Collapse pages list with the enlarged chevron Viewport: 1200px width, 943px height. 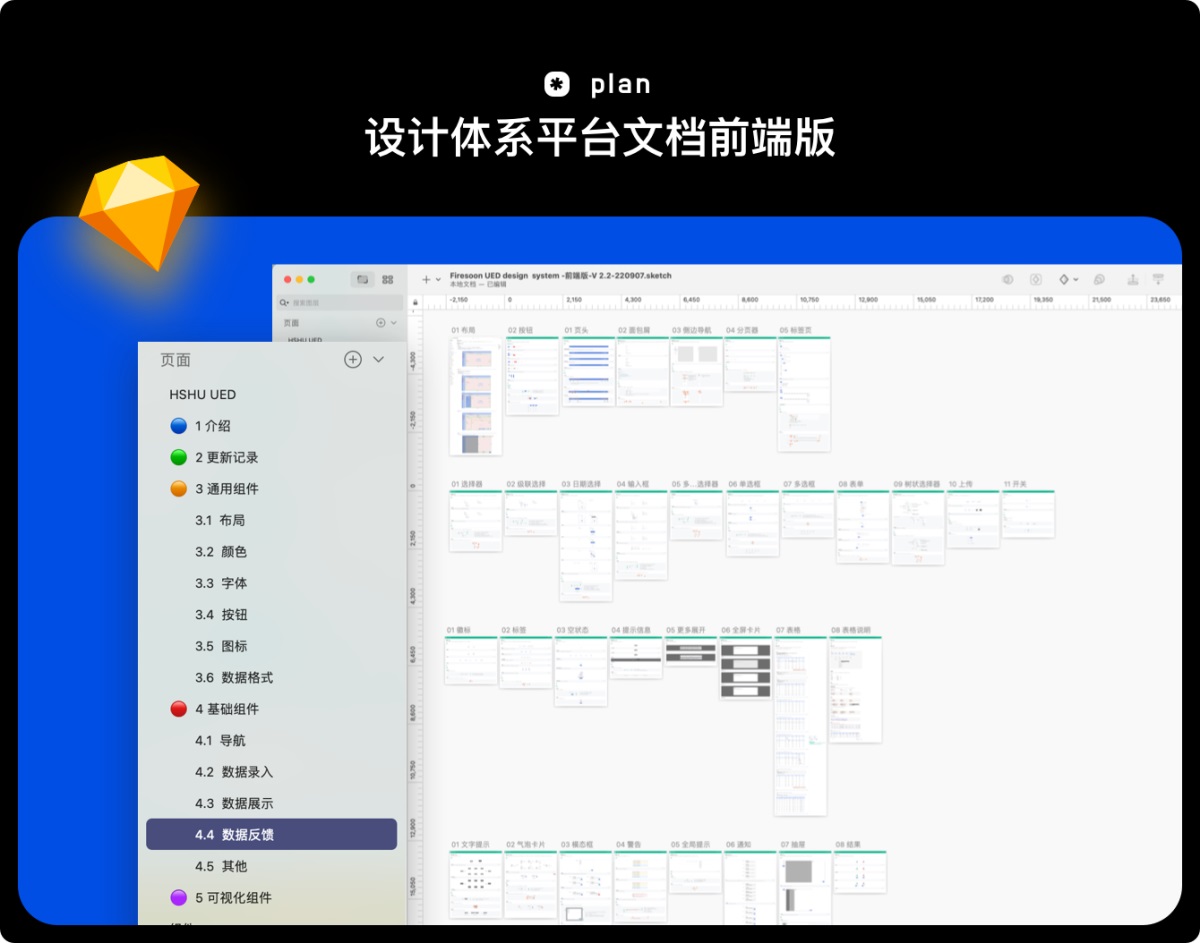click(x=378, y=360)
